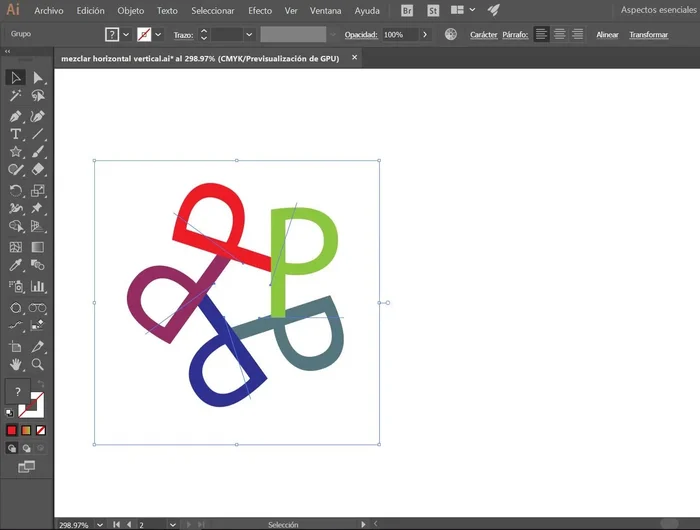Open the Carácter panel link

pyautogui.click(x=483, y=34)
